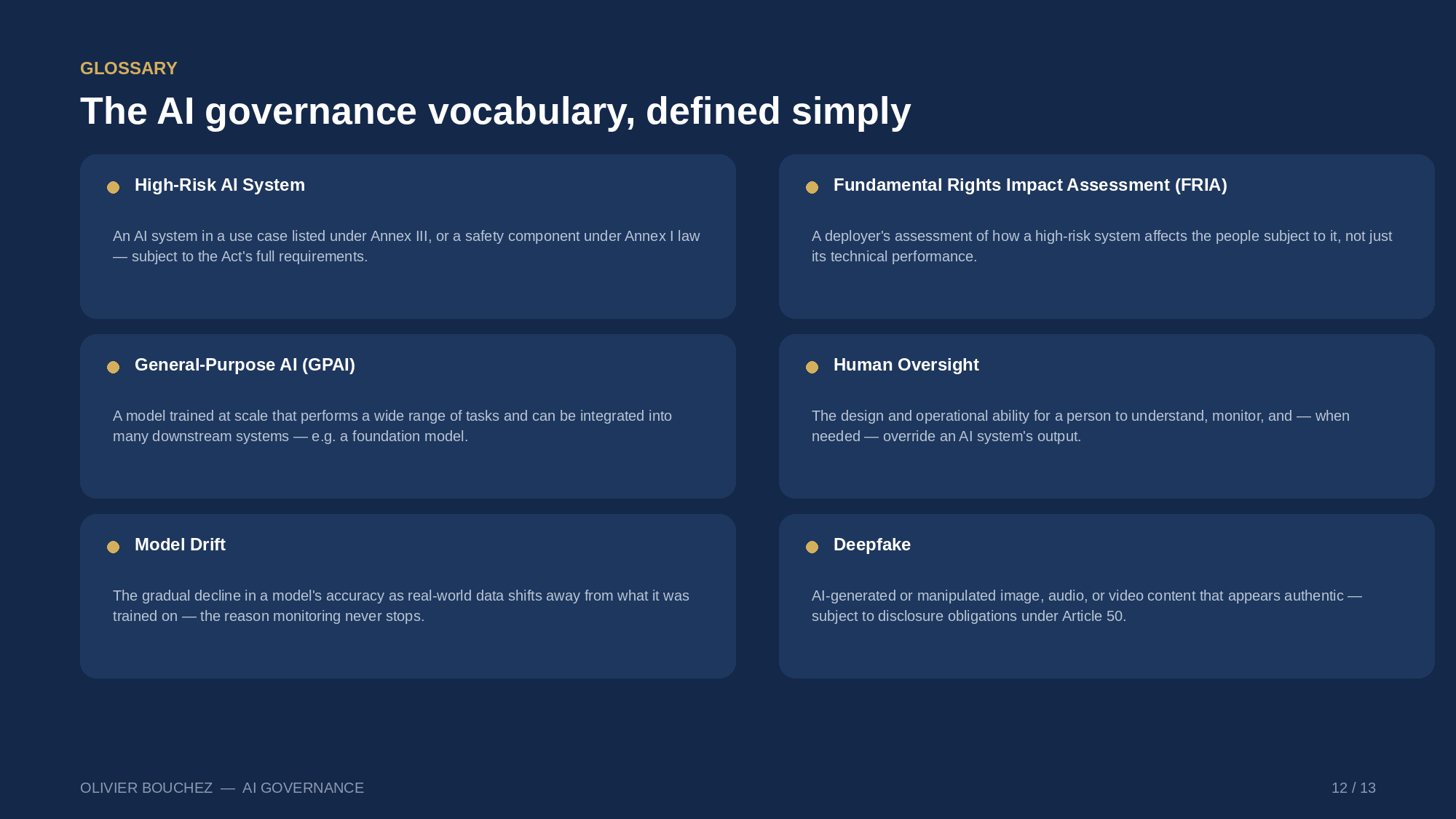Select the High-Risk AI System heading

(x=220, y=185)
